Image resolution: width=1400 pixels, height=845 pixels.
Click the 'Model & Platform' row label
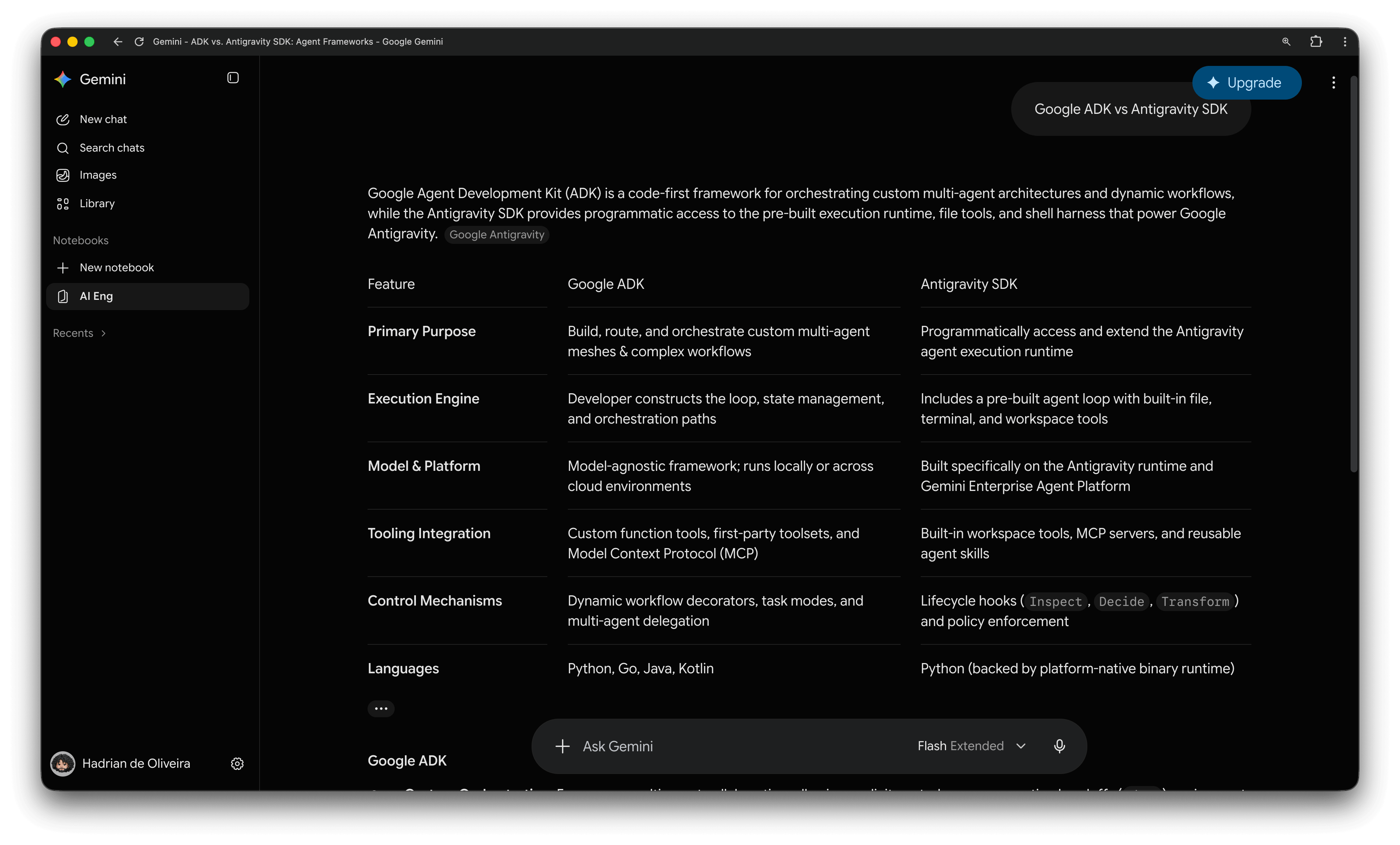tap(424, 466)
